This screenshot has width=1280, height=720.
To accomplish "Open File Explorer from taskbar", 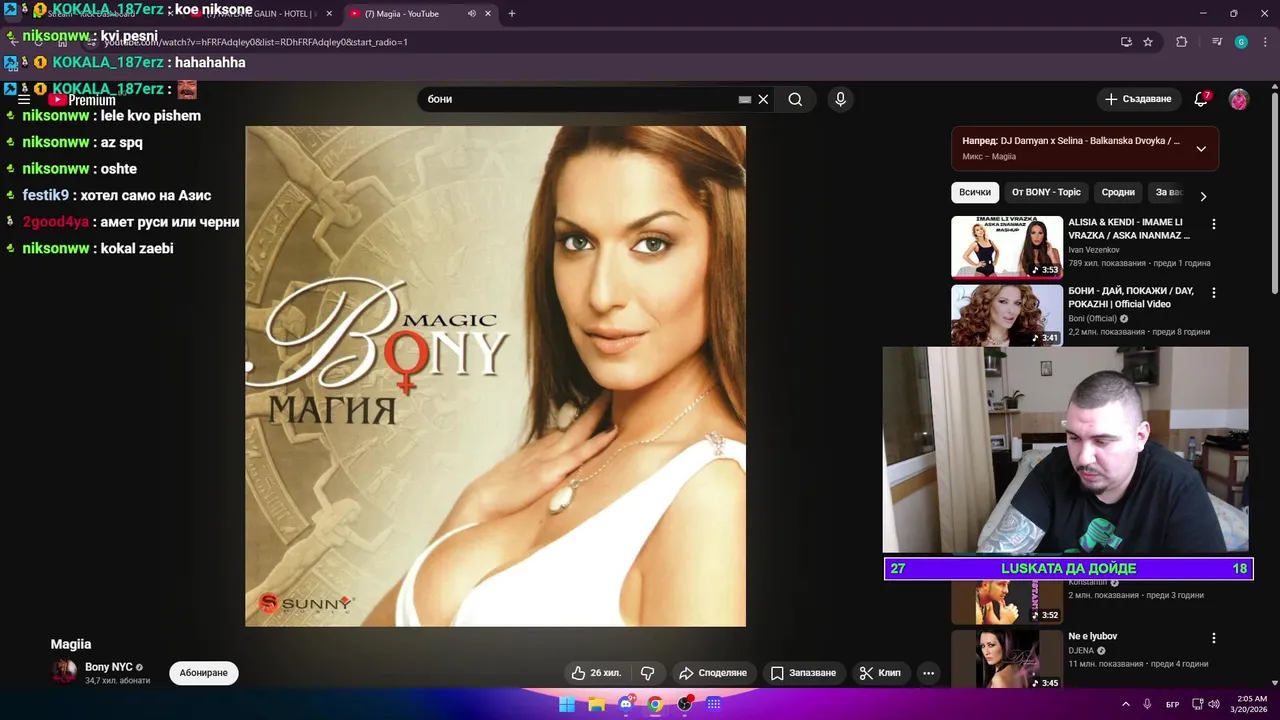I will pos(596,704).
